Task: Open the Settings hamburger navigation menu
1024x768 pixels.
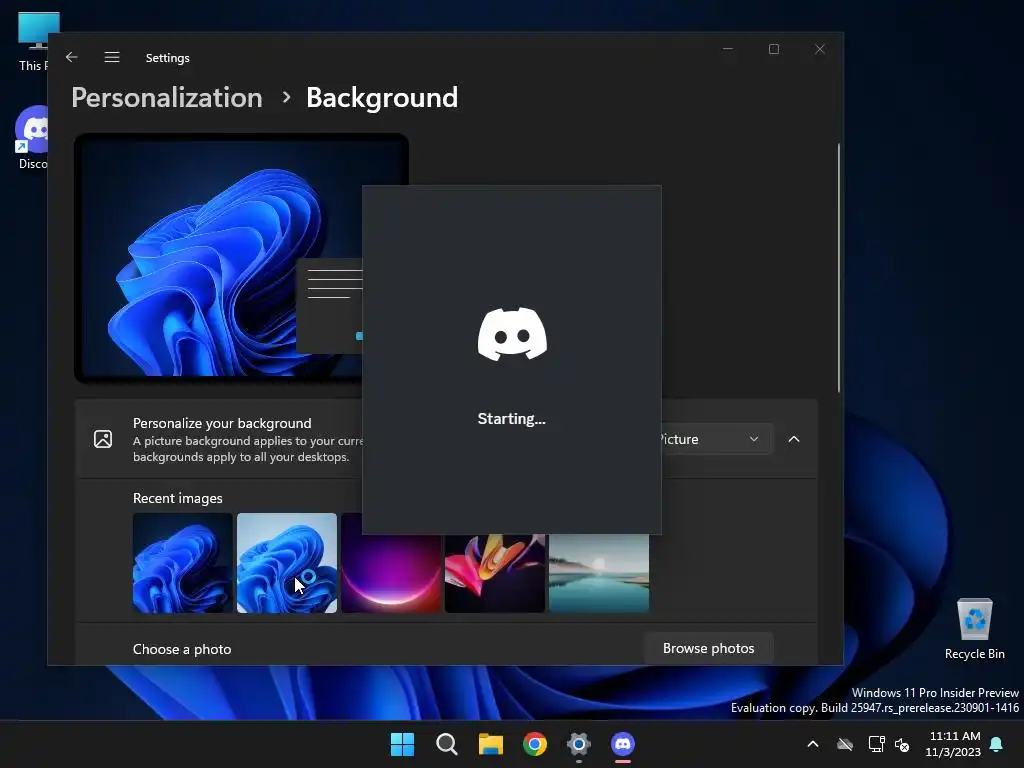Action: click(x=112, y=58)
